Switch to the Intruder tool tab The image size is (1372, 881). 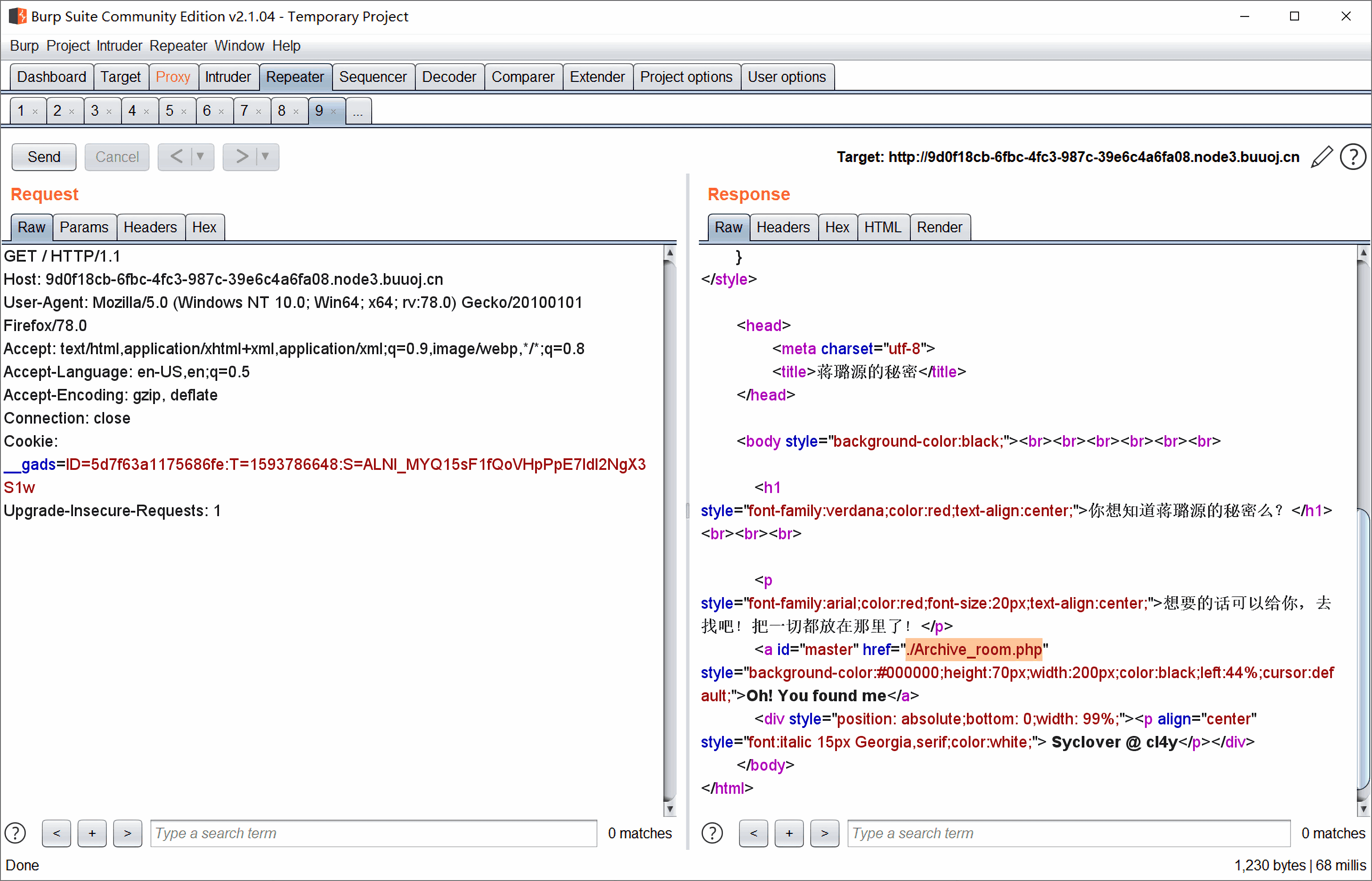click(x=228, y=77)
